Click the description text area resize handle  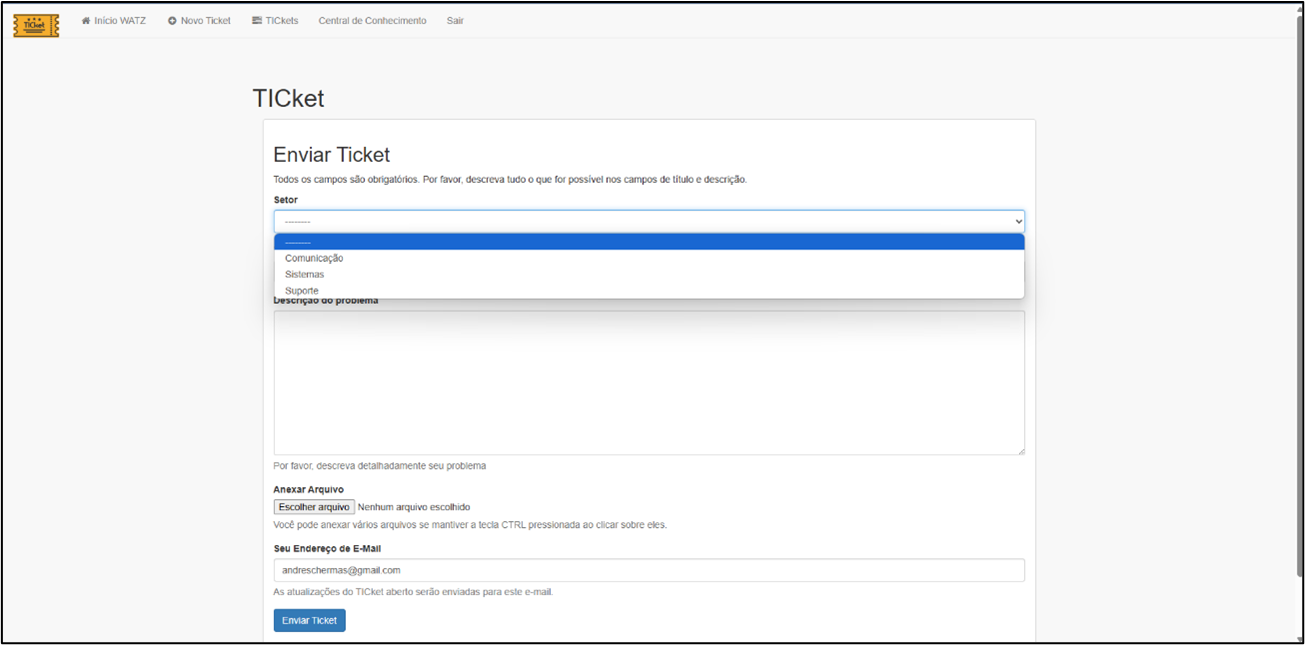point(1020,450)
